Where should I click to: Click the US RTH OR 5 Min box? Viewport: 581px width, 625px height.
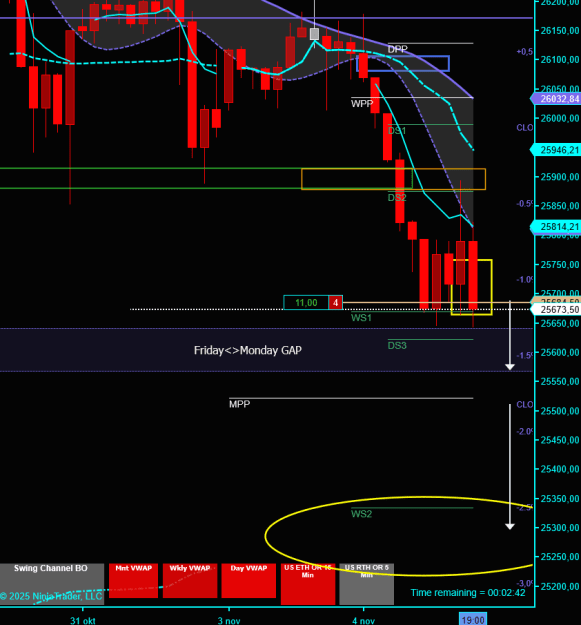(367, 584)
